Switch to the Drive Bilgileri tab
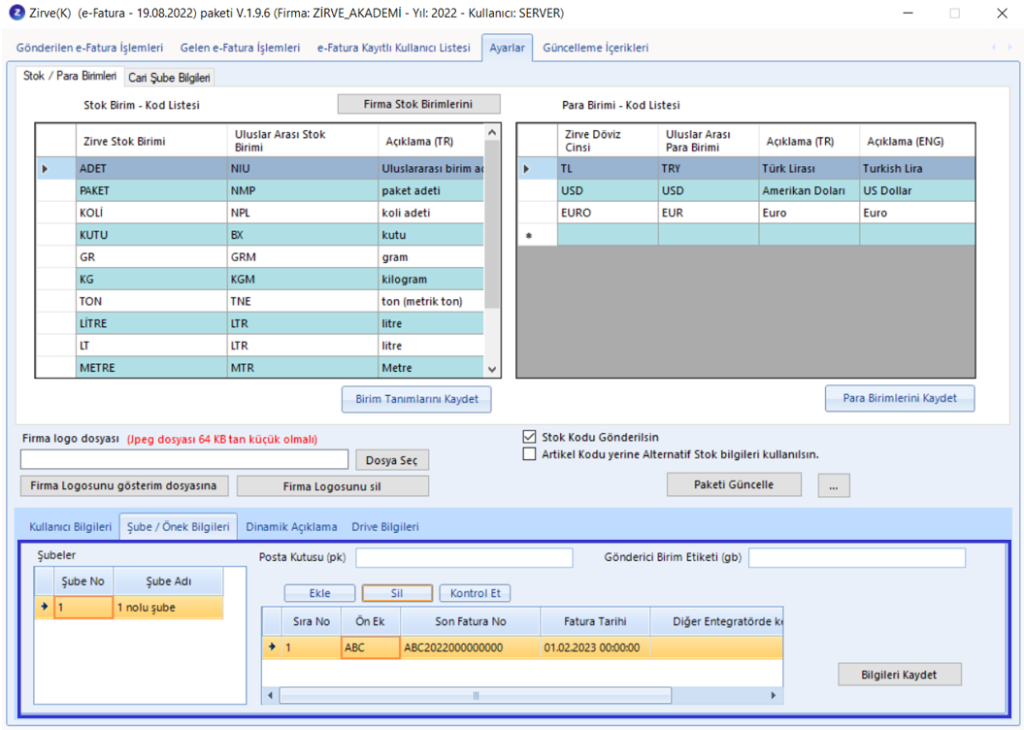Screen dimensions: 1024x730 click(385, 527)
